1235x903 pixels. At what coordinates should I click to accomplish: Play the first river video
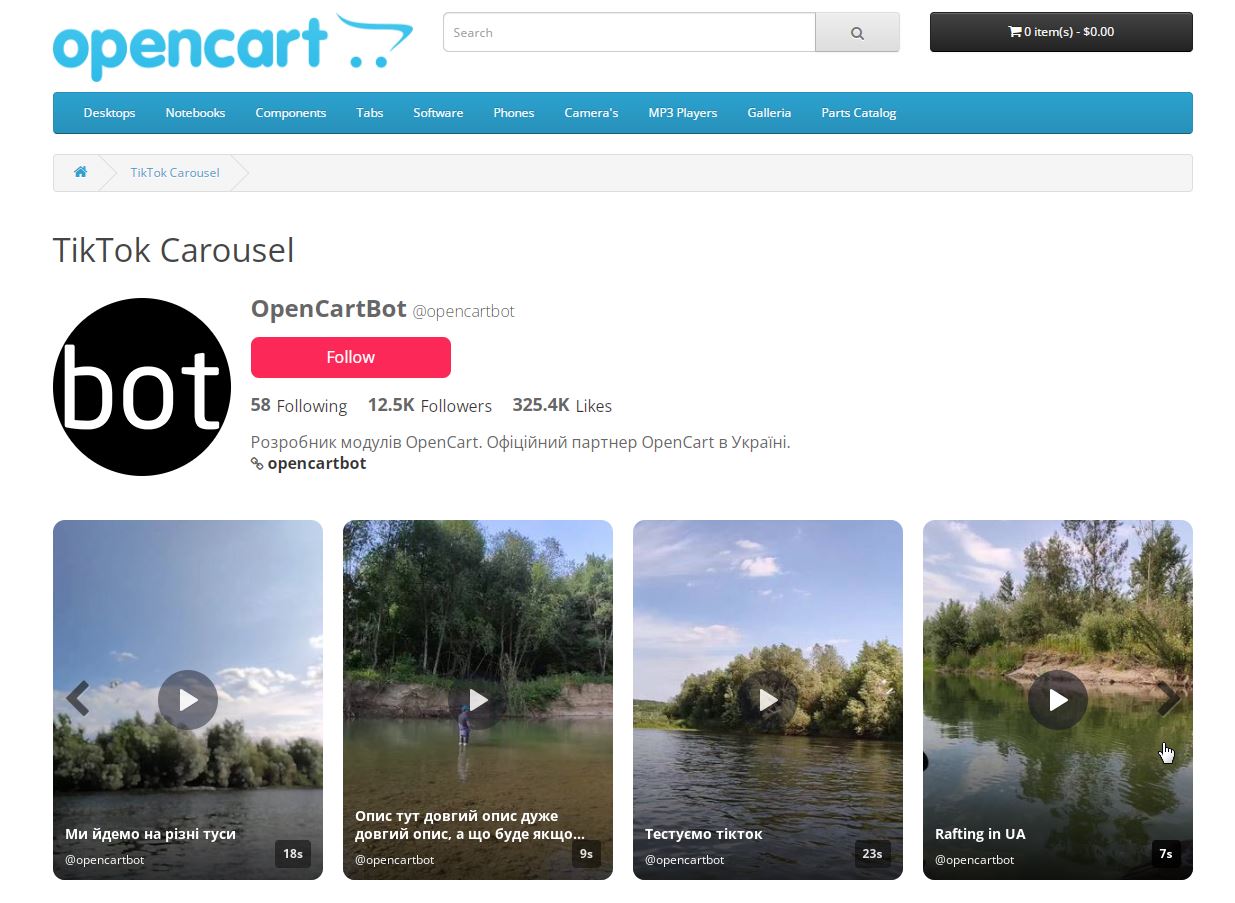click(x=188, y=700)
